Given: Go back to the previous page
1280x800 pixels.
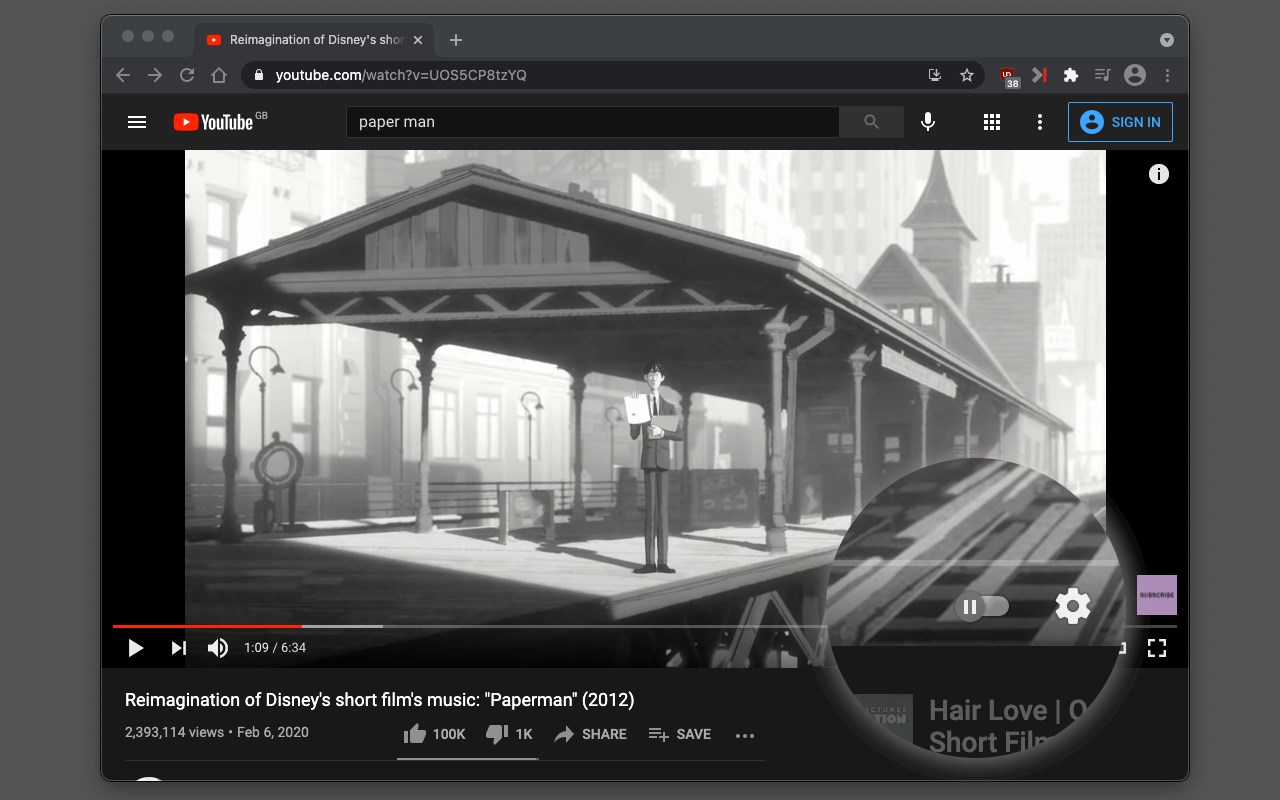Looking at the screenshot, I should [123, 75].
